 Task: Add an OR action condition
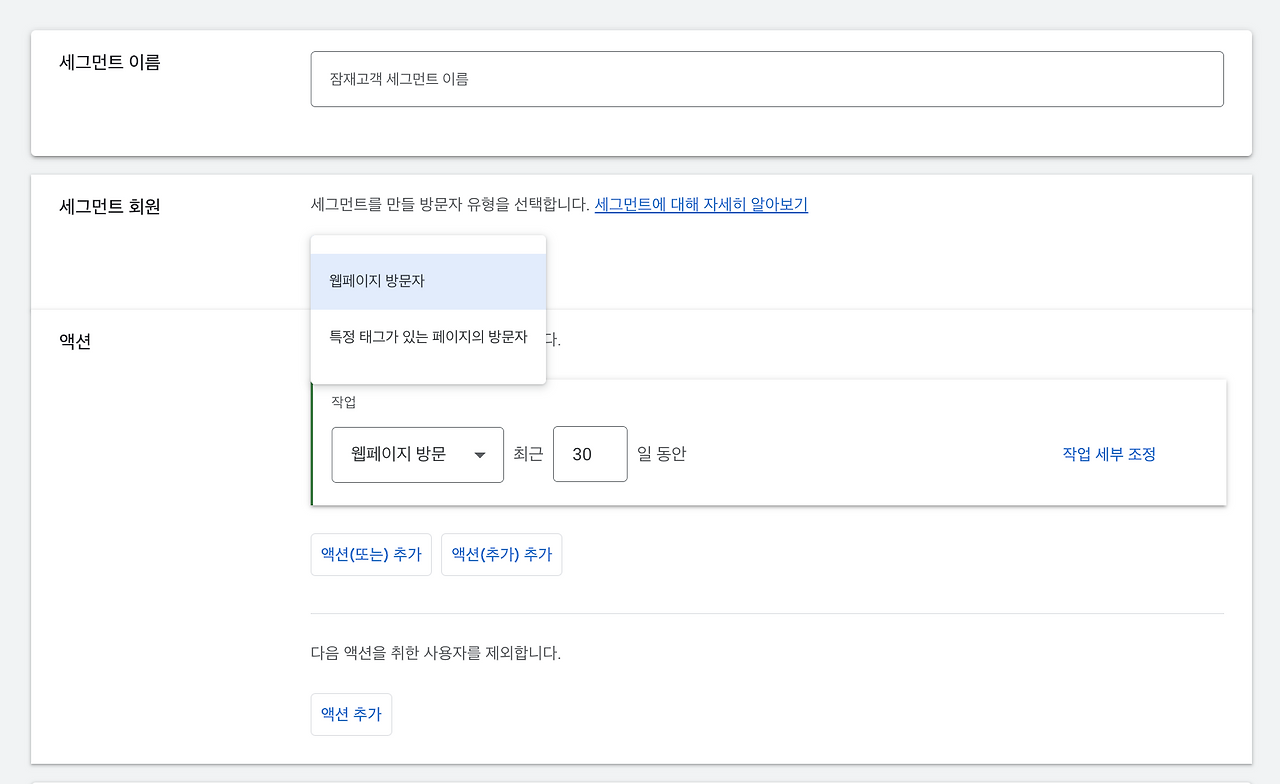pyautogui.click(x=371, y=554)
